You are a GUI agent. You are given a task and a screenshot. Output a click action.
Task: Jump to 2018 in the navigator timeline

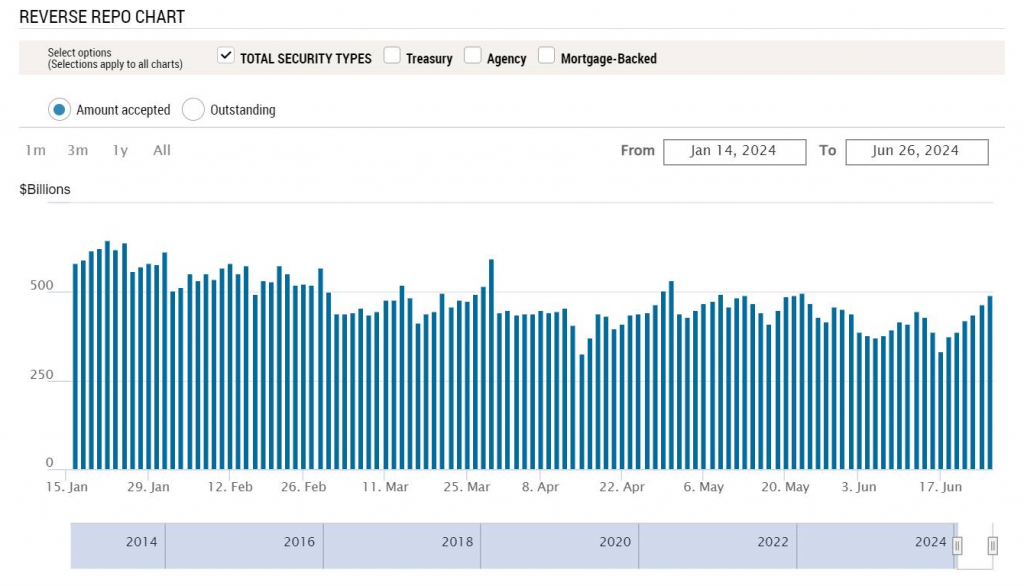click(x=457, y=543)
